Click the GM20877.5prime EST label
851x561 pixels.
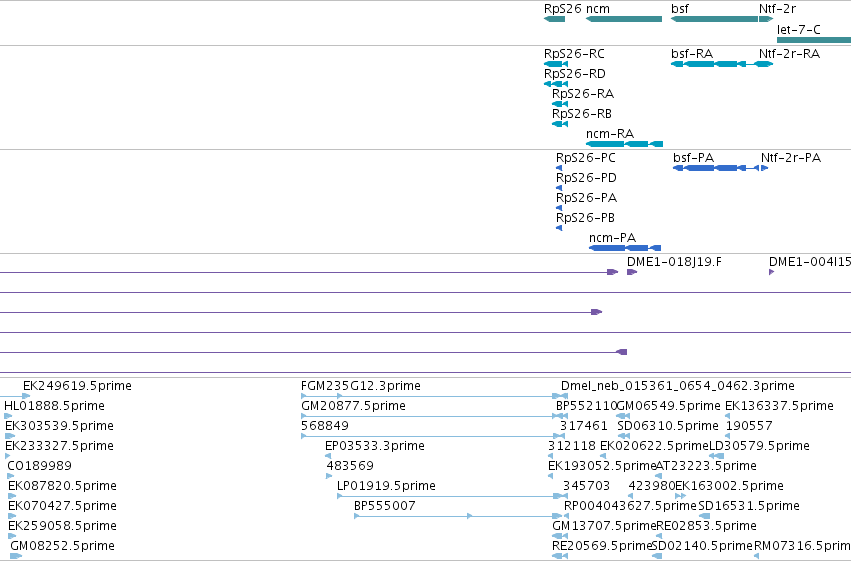coord(353,406)
